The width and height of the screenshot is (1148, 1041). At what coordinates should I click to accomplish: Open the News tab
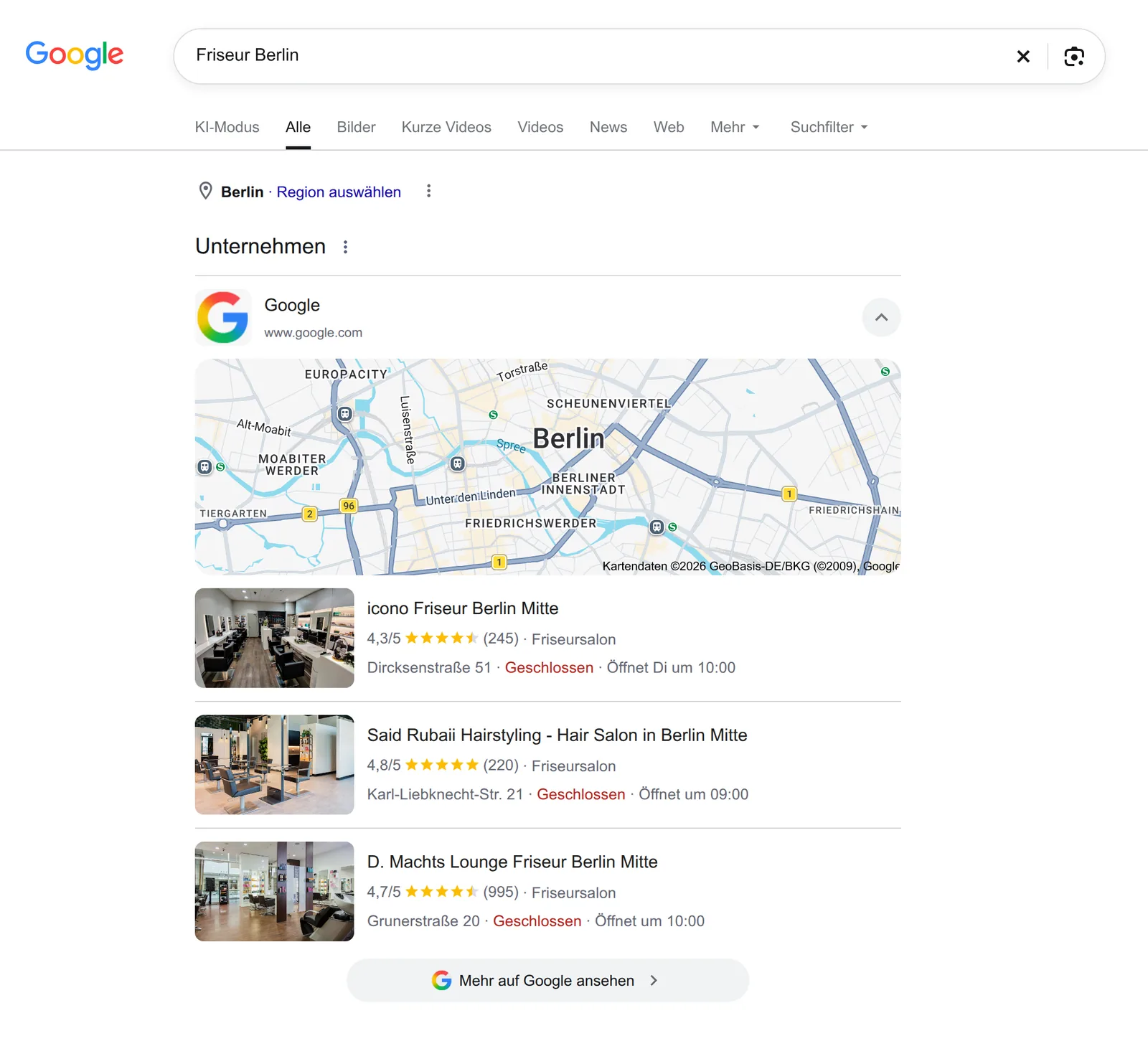[608, 127]
